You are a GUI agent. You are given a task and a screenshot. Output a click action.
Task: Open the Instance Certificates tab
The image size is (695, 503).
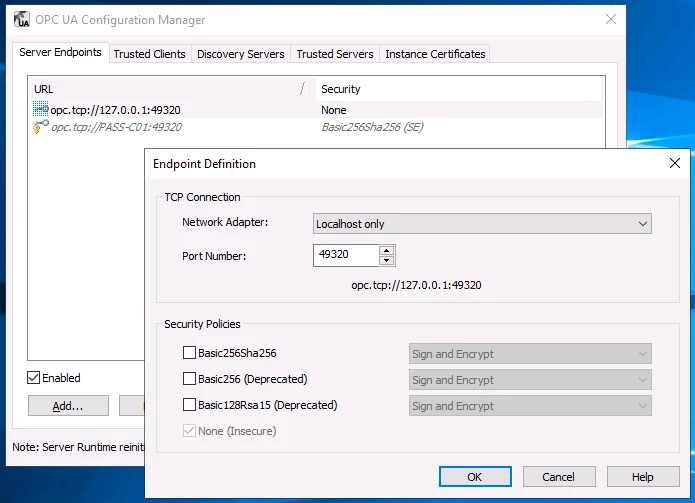pyautogui.click(x=435, y=54)
